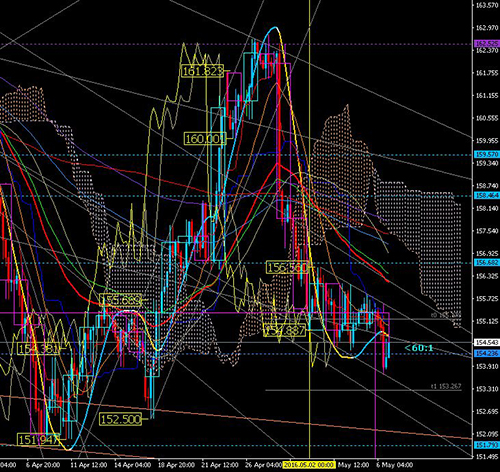Click the 155.725 value on price scale
The width and height of the screenshot is (500, 472).
pos(487,299)
